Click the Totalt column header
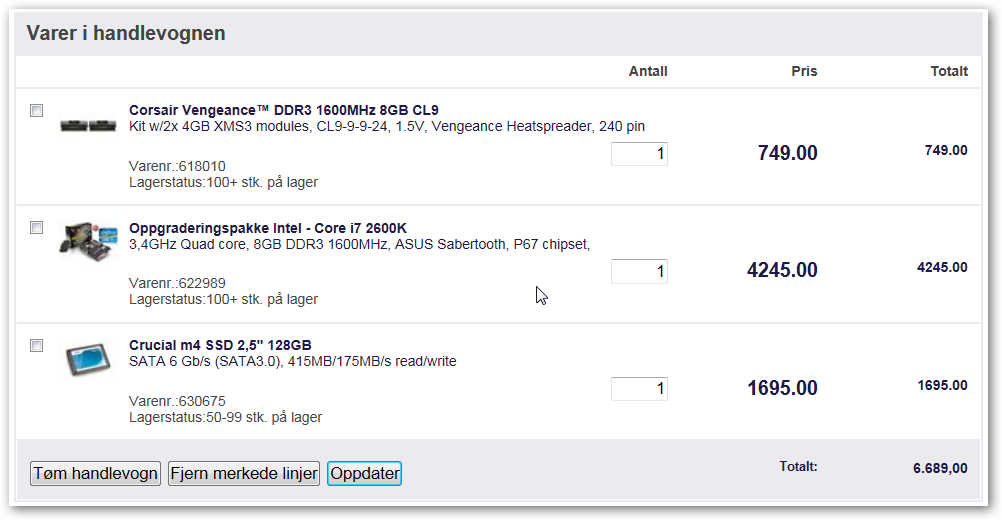1002x520 pixels. point(949,72)
